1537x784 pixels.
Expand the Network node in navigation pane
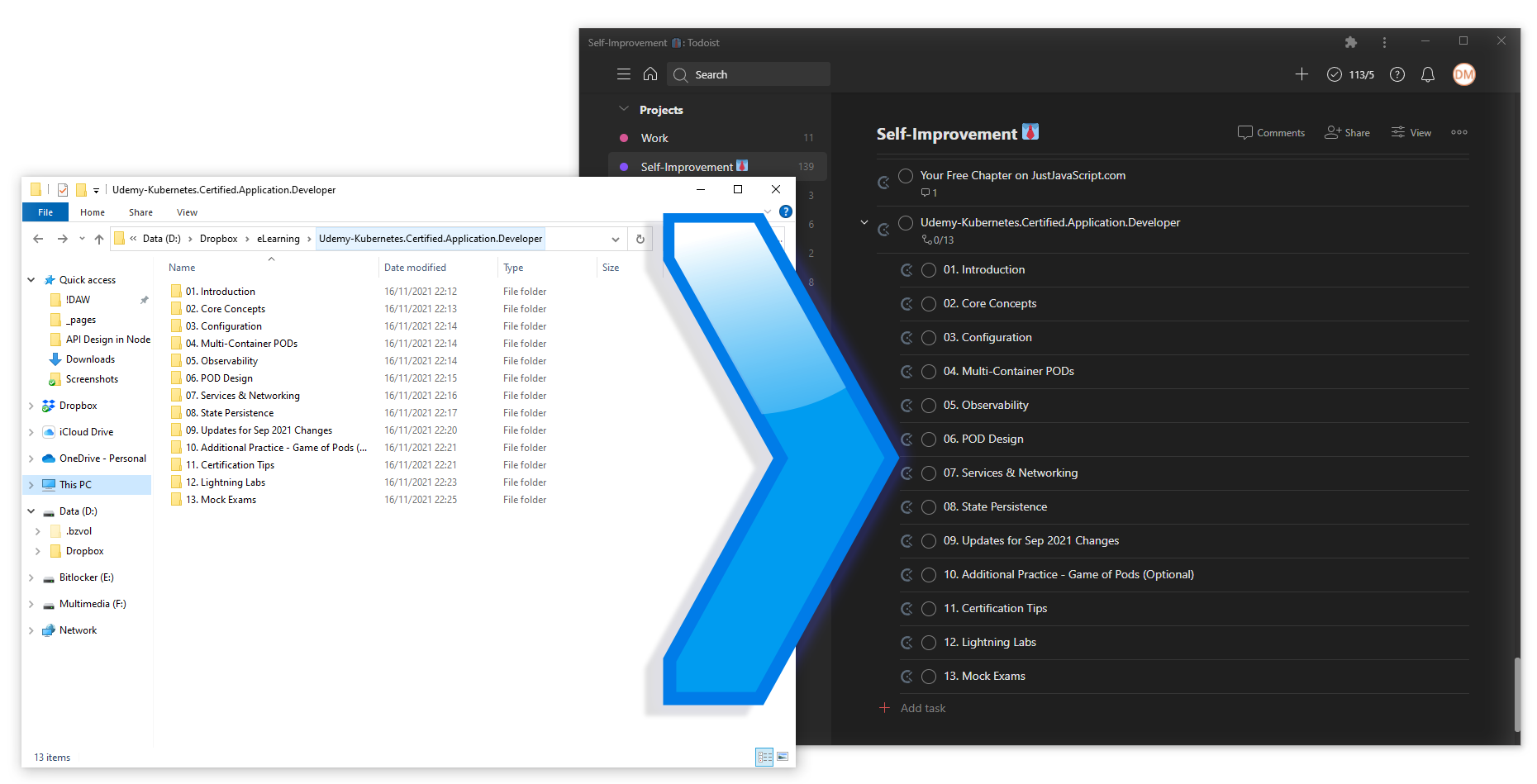[32, 630]
